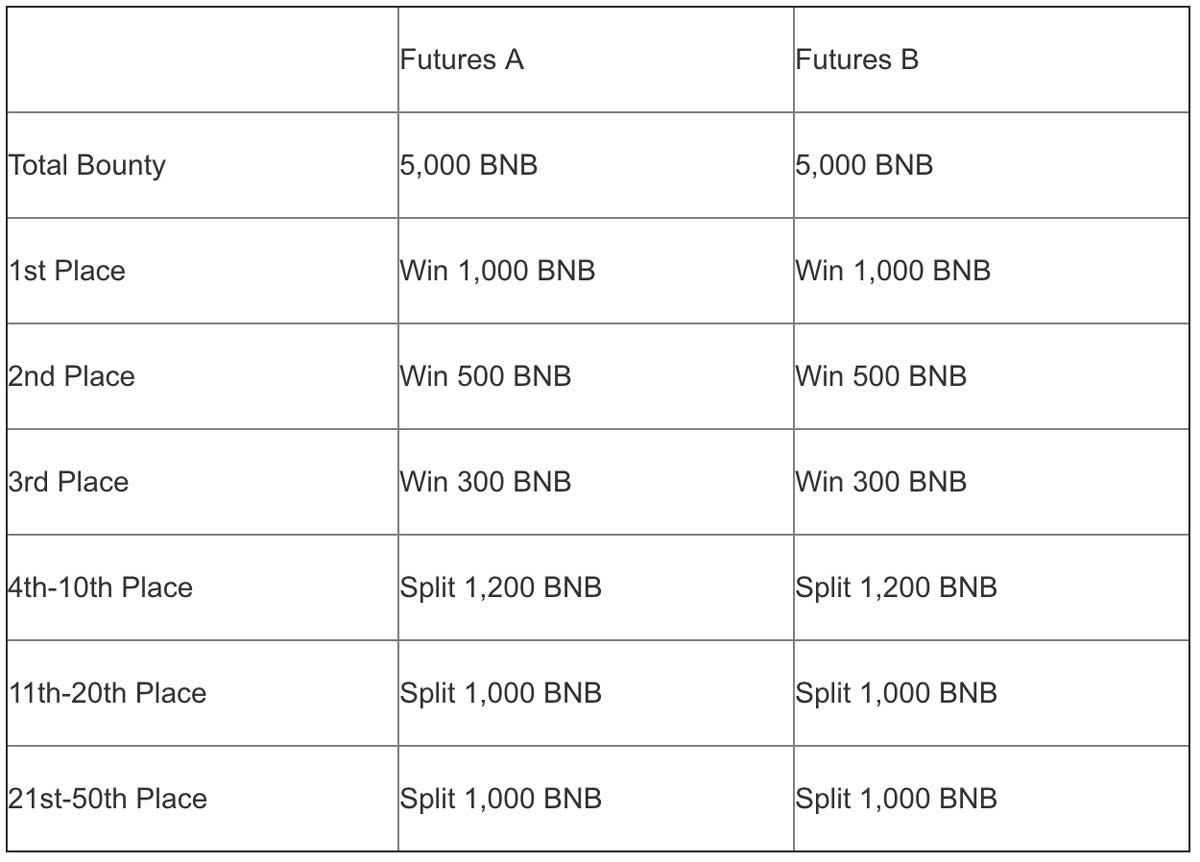Click Win 300 BNB under Futures B
The image size is (1200, 862).
coord(882,482)
